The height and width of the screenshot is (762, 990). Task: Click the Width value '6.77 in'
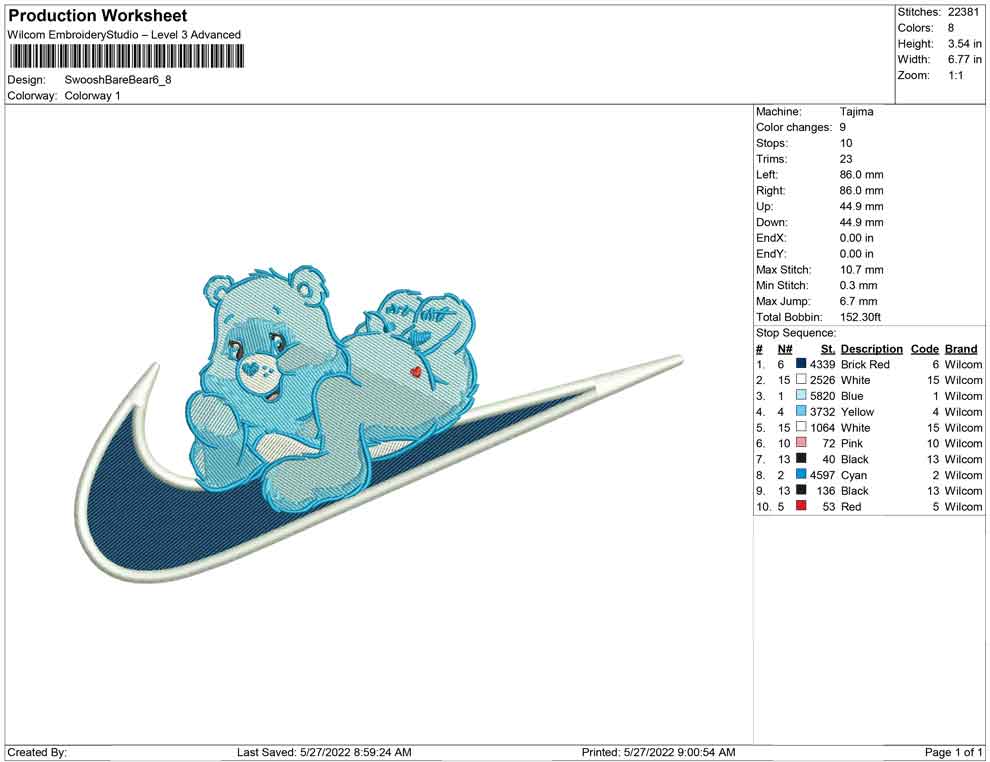[965, 59]
